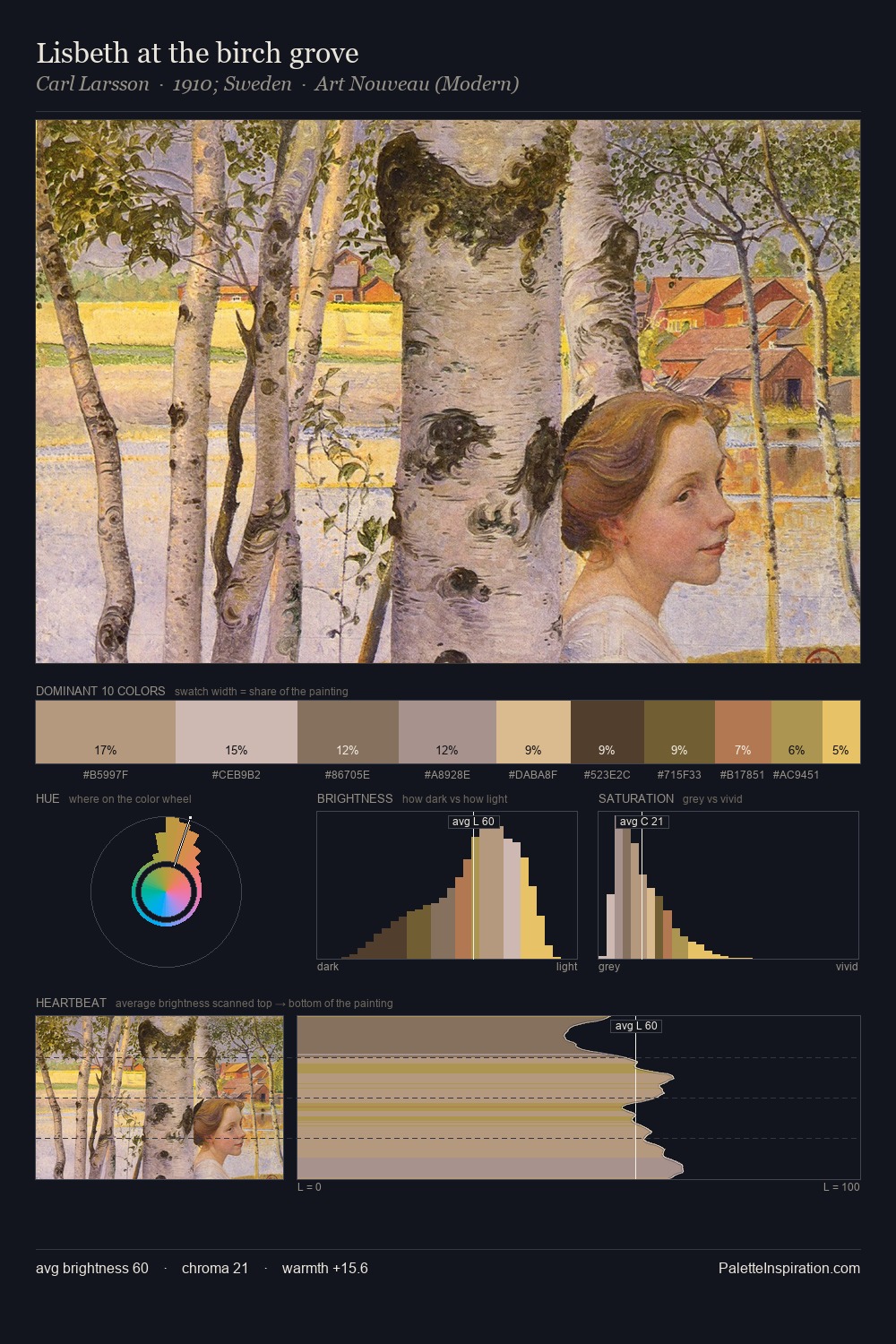Click the 15% swatch #CEB9B2
The image size is (896, 1344).
237,732
